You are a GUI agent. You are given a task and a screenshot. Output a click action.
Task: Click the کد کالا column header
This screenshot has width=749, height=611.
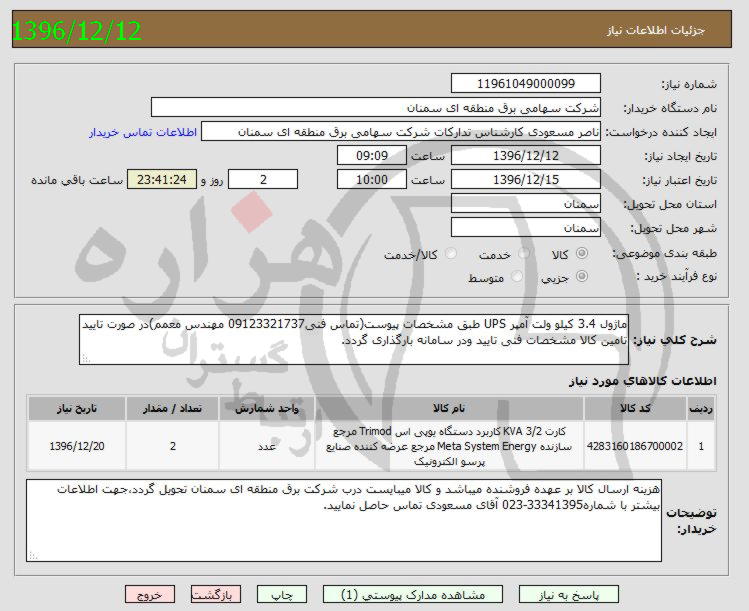pos(635,408)
